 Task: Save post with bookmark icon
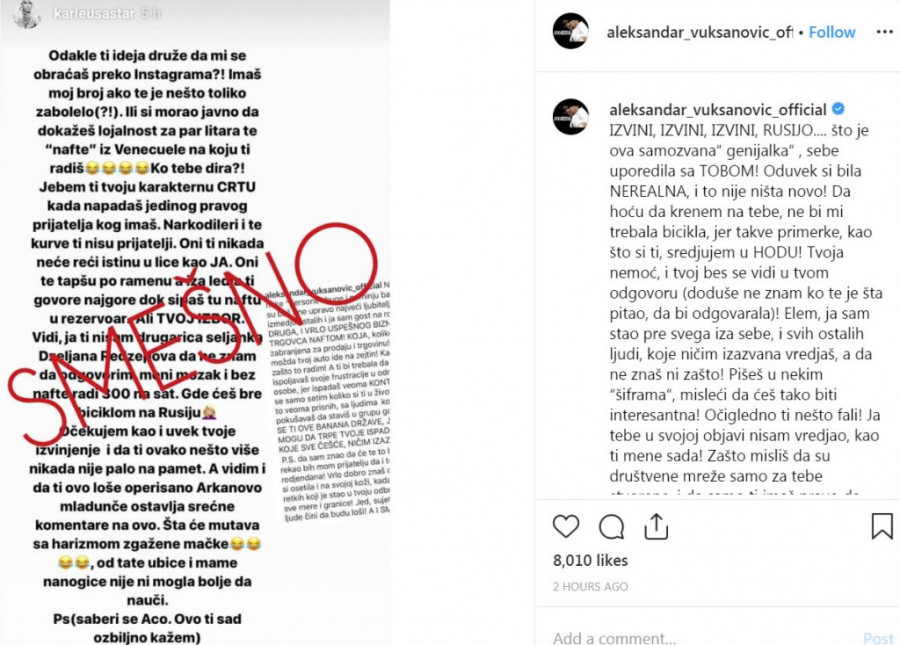pos(882,526)
